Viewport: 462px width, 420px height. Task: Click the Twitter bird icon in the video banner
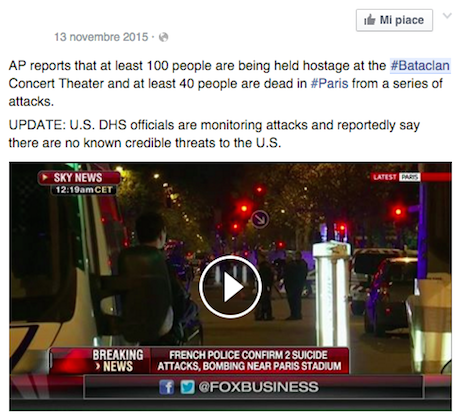(187, 387)
